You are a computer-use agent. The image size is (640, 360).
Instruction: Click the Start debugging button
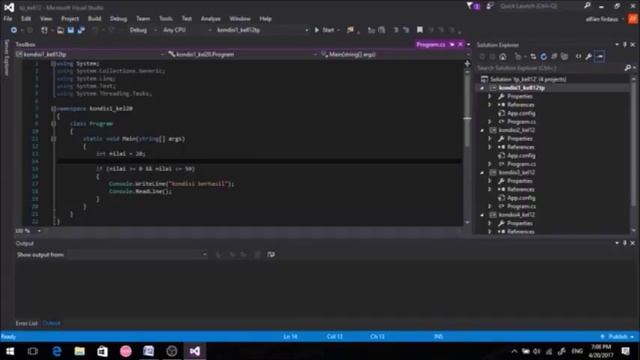click(x=325, y=30)
